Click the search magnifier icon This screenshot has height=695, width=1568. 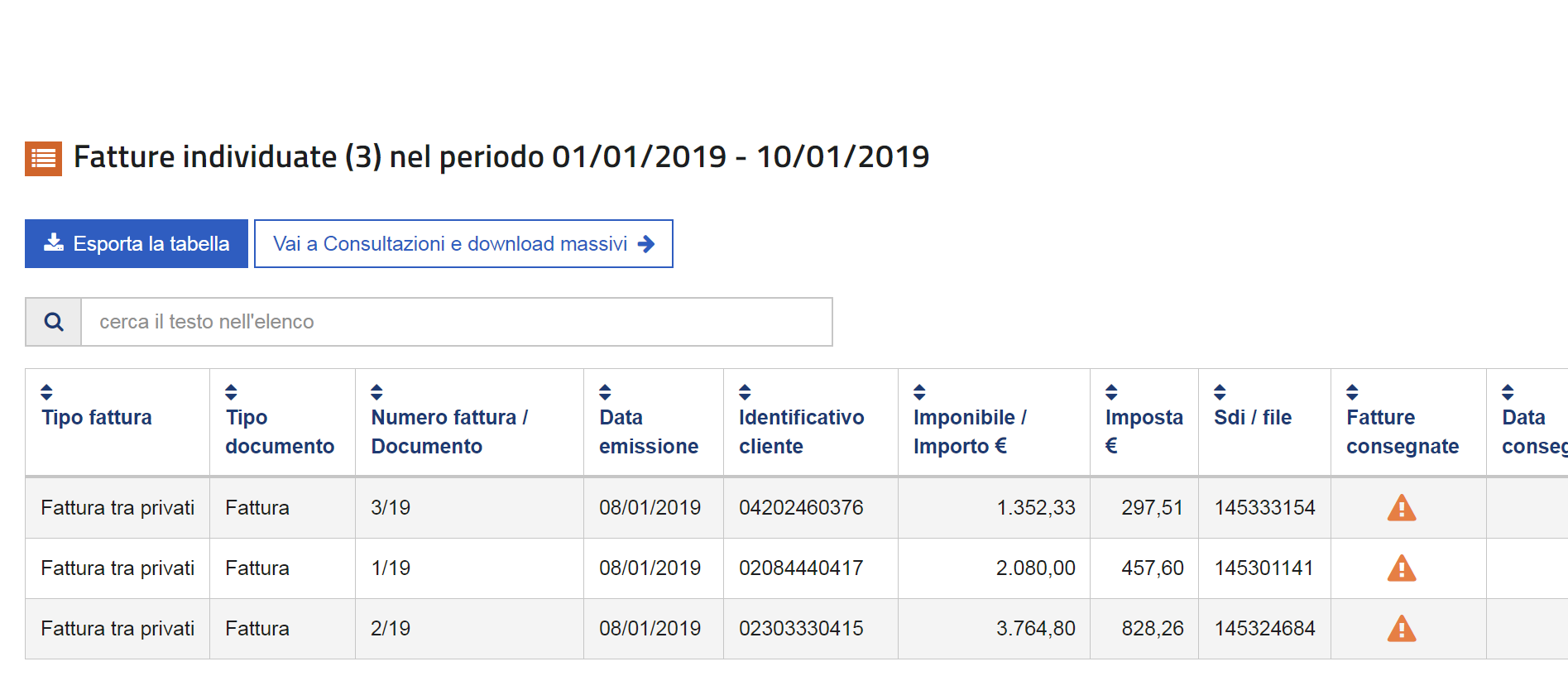click(54, 322)
